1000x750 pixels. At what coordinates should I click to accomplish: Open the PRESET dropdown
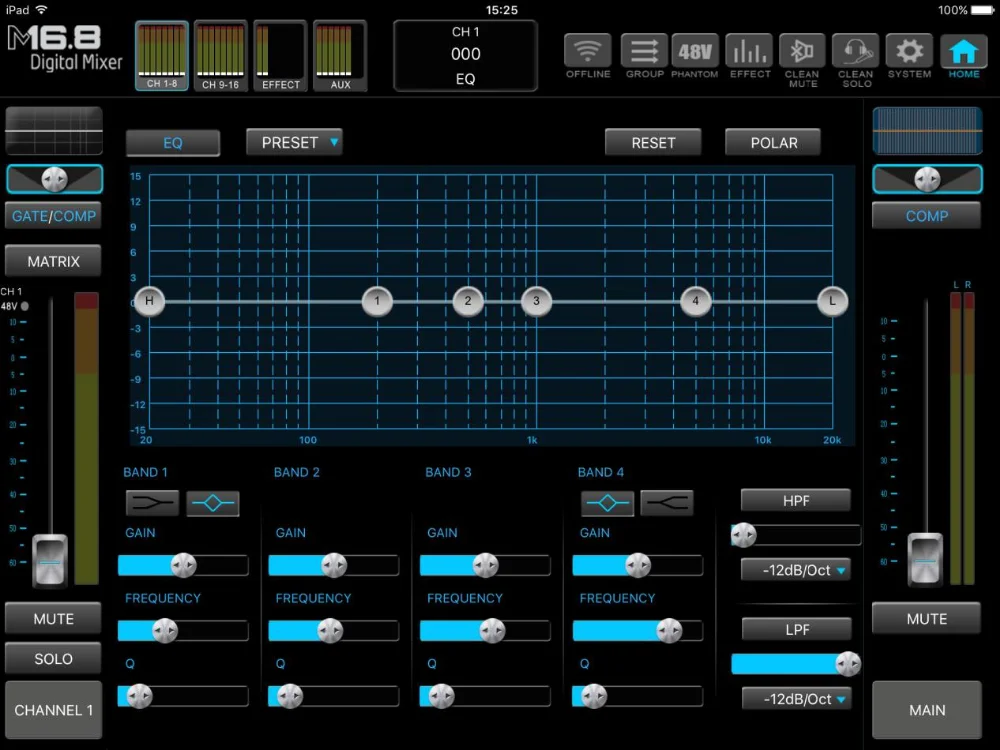click(x=295, y=143)
